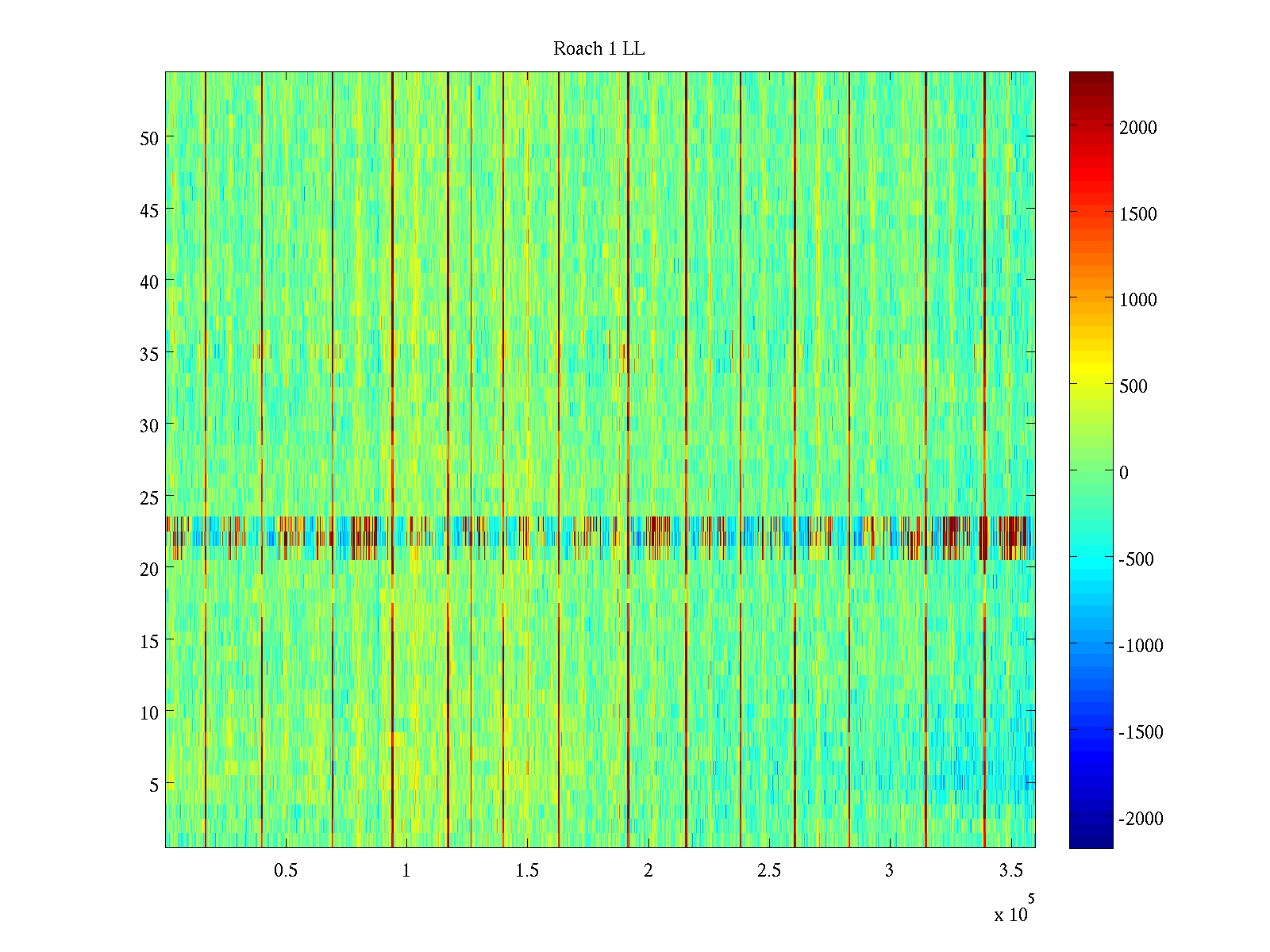The height and width of the screenshot is (952, 1270).
Task: Click the x-axis tick label 1.5
Action: [527, 871]
